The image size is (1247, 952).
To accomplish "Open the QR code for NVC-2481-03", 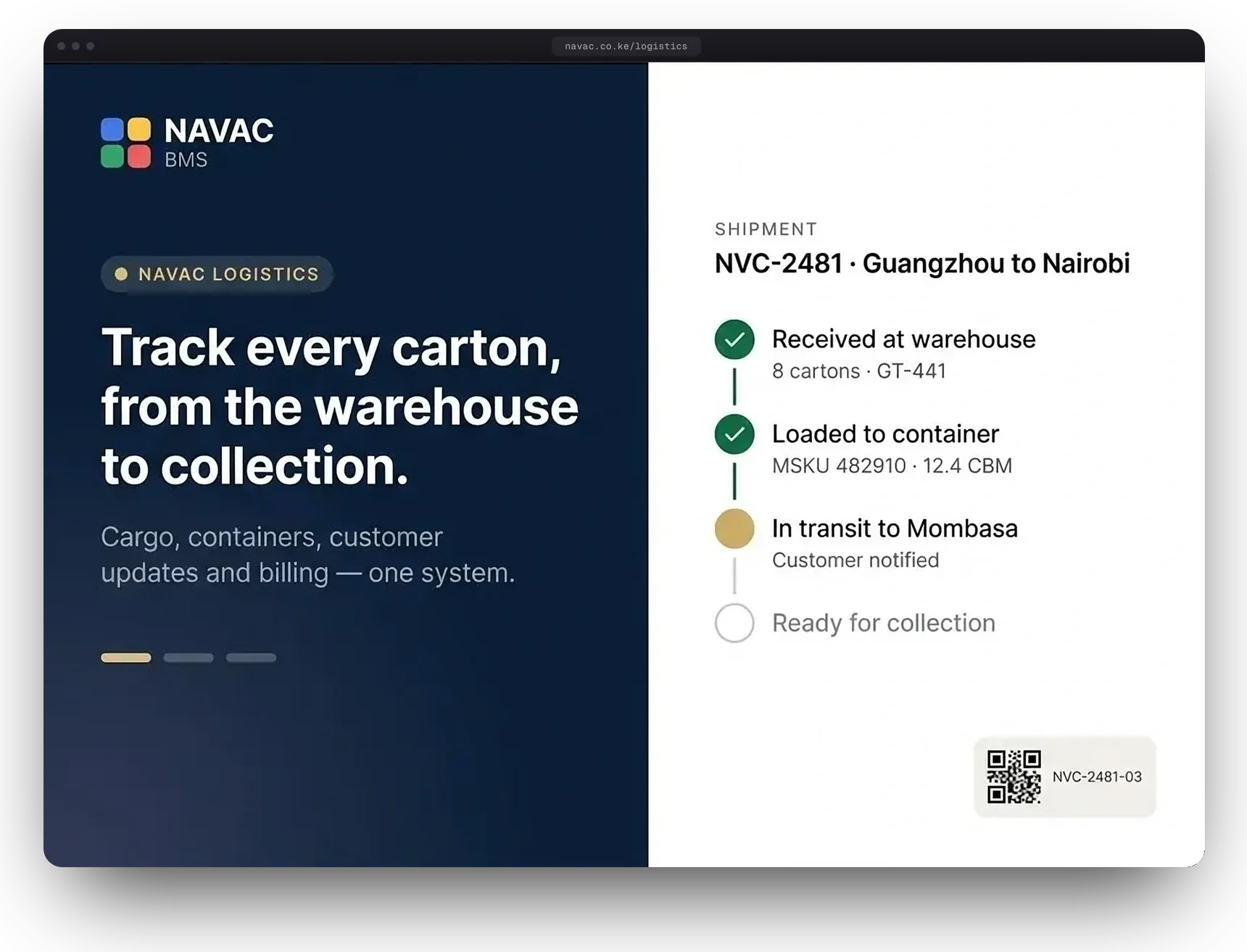I will pos(1014,777).
